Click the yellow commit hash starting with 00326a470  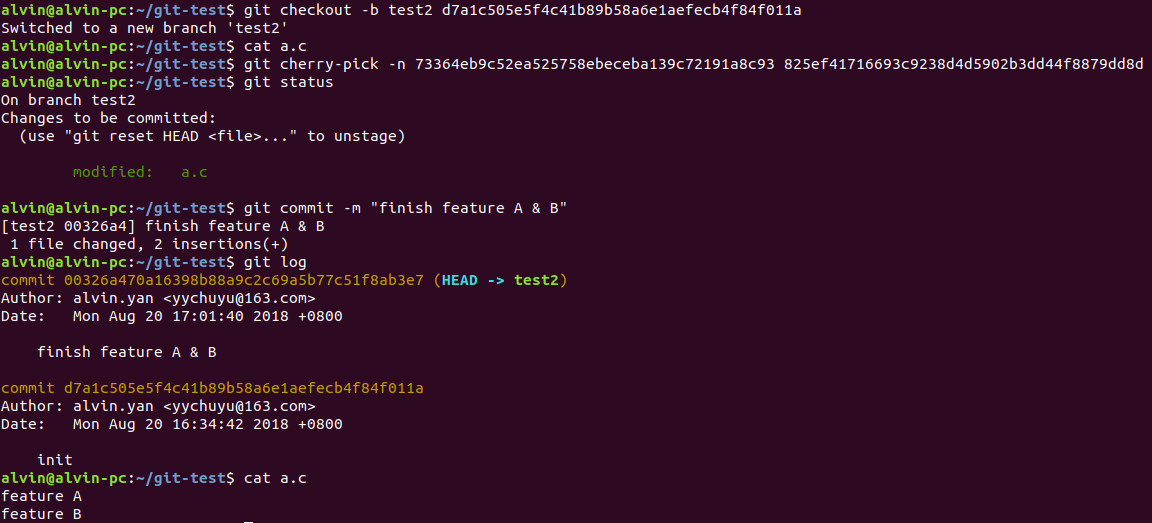pyautogui.click(x=212, y=280)
